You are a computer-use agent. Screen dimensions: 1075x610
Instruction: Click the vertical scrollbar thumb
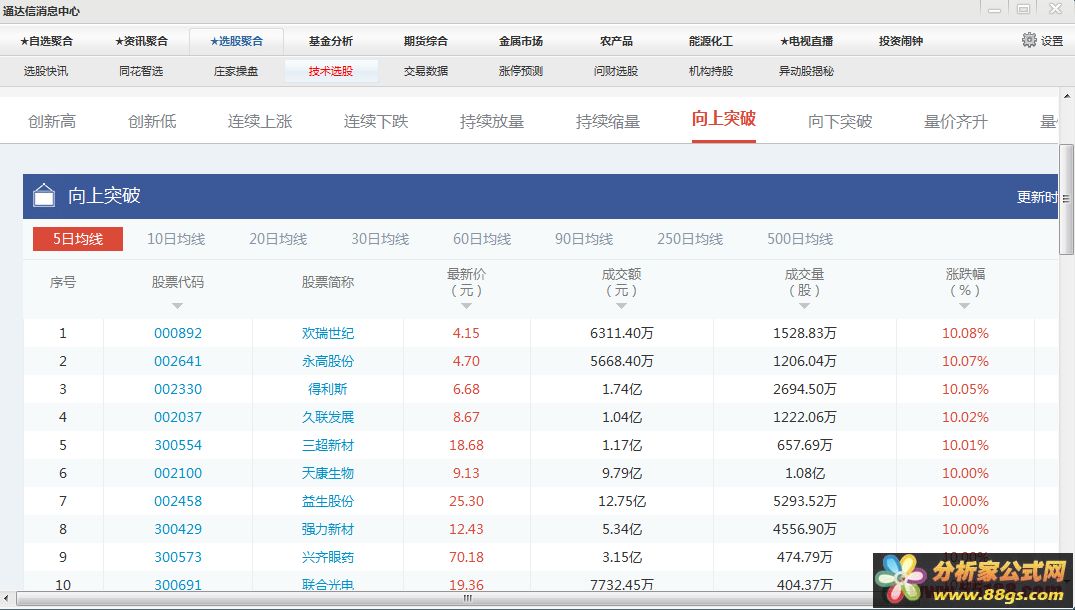click(x=1067, y=199)
